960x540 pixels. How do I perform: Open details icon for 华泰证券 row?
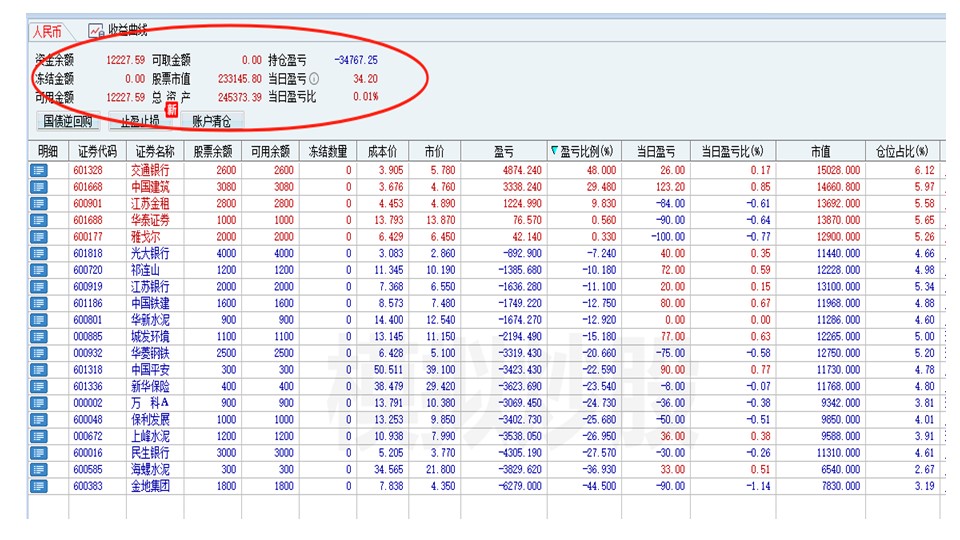[x=39, y=220]
